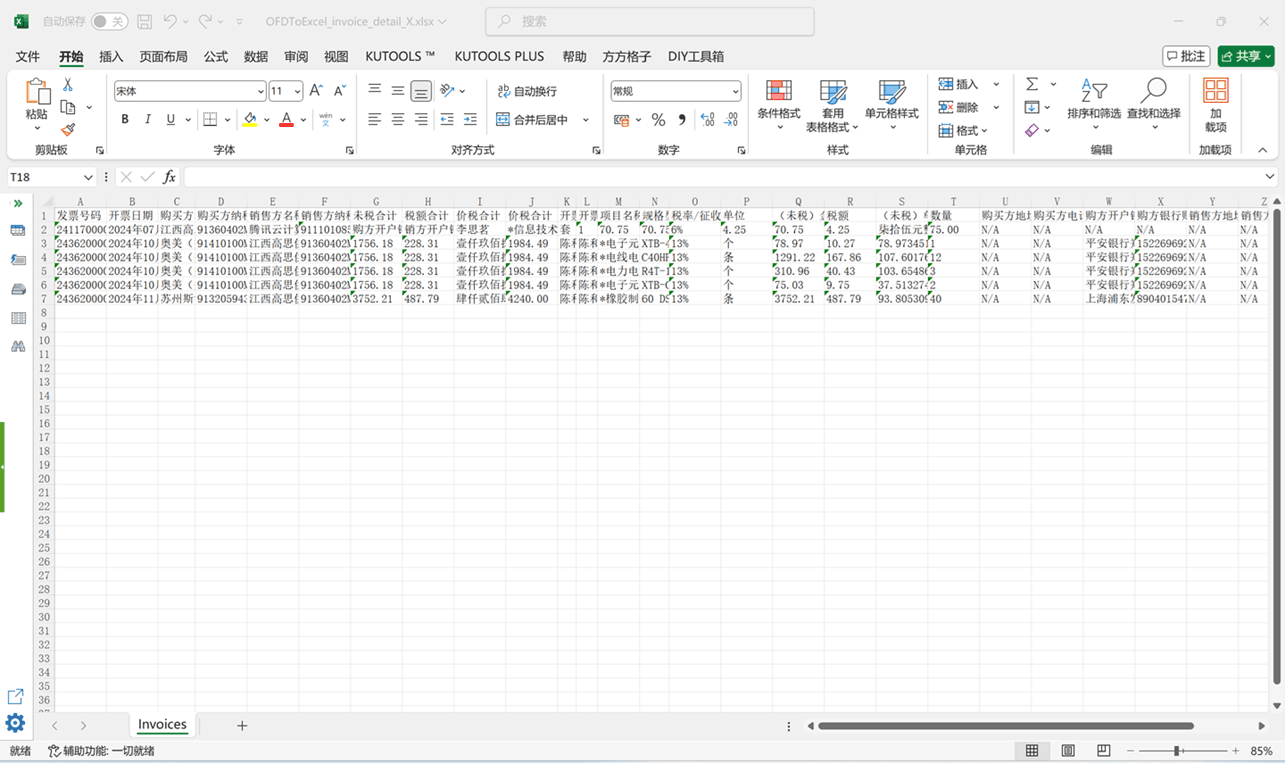This screenshot has height=763, width=1285.
Task: Switch to Page Layout view icon
Action: (1068, 751)
